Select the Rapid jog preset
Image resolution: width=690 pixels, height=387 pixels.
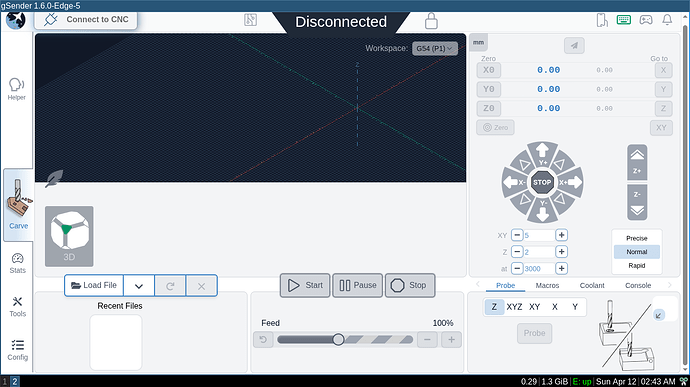[637, 265]
